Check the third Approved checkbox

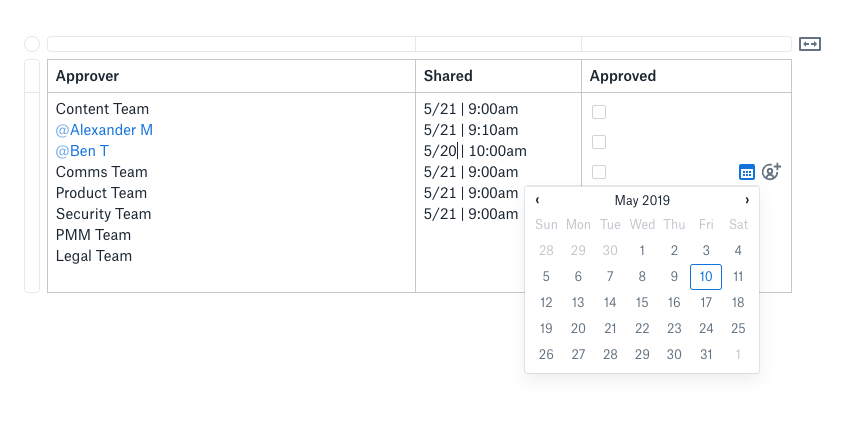coord(599,172)
